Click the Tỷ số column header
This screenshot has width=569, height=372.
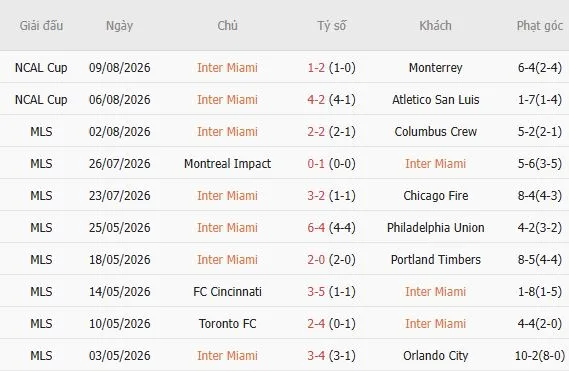[x=332, y=26]
